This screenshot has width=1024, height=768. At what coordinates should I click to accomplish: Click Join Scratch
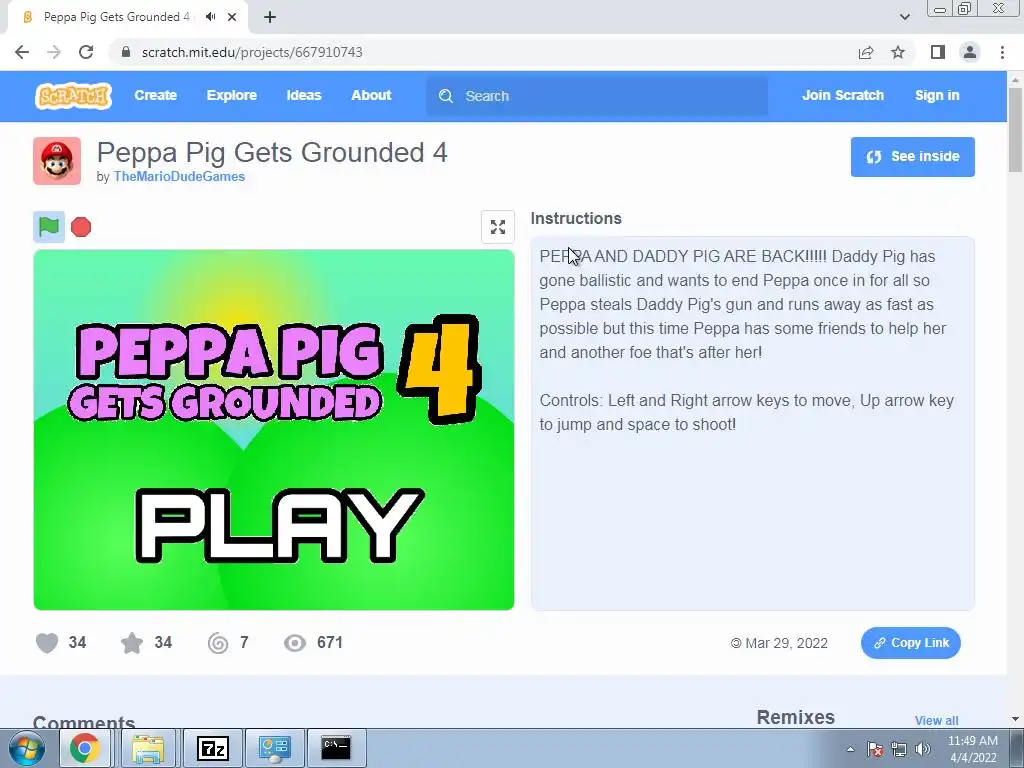coord(843,95)
